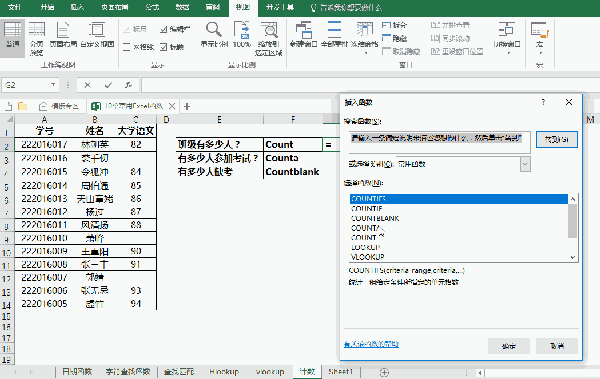Viewport: 600px width, 379px height.
Task: Add a new document tab with plus
Action: click(x=187, y=106)
